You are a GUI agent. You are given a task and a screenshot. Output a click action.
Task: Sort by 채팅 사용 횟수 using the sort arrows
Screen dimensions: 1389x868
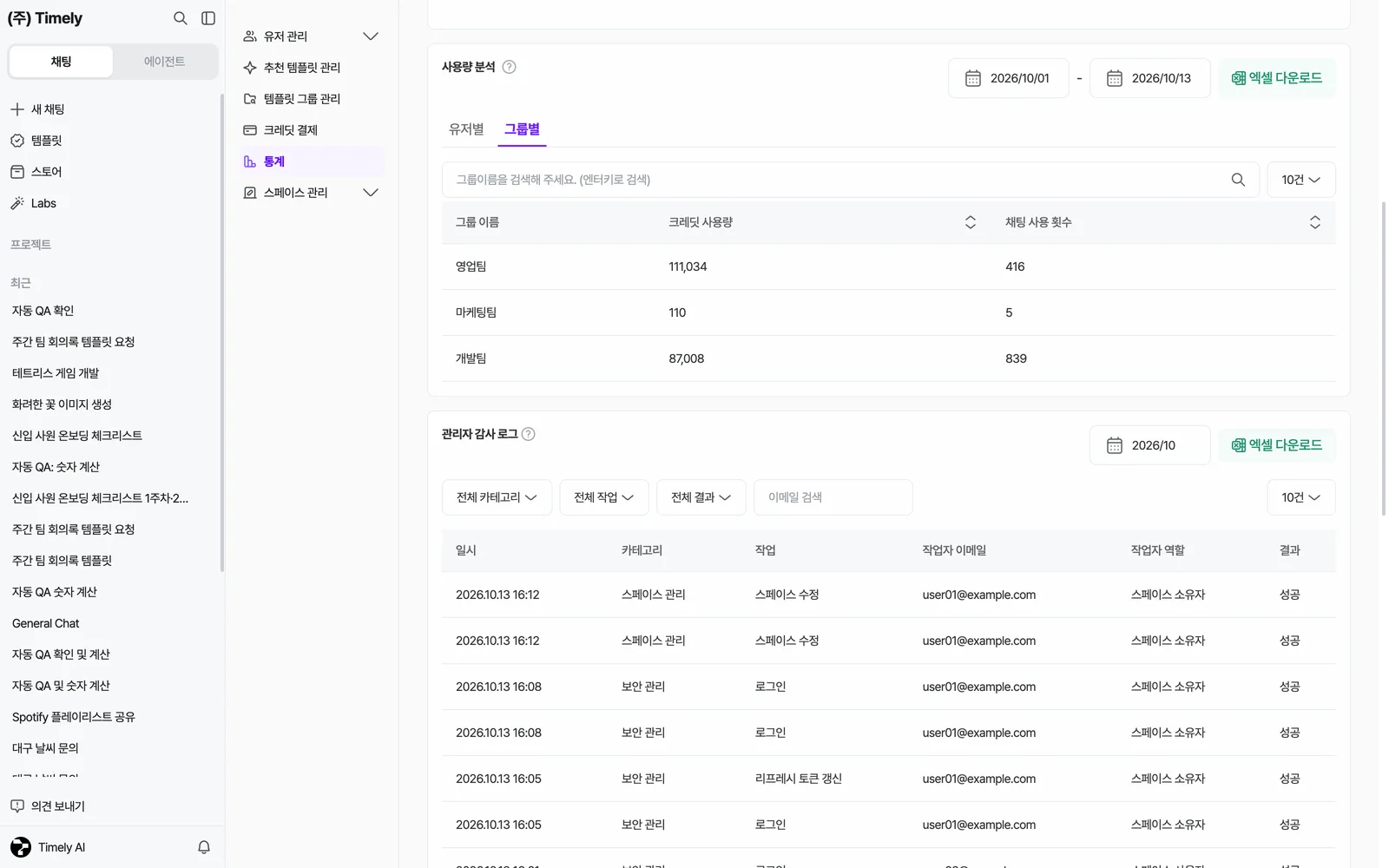click(x=1315, y=222)
